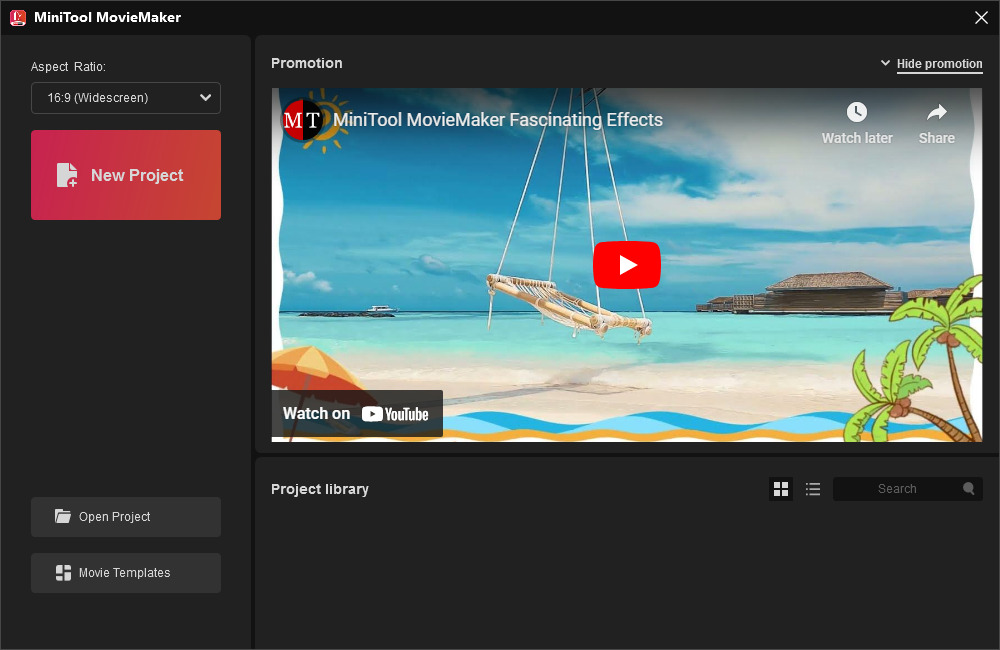The image size is (1000, 650).
Task: Click the Hide promotion link
Action: click(x=939, y=64)
